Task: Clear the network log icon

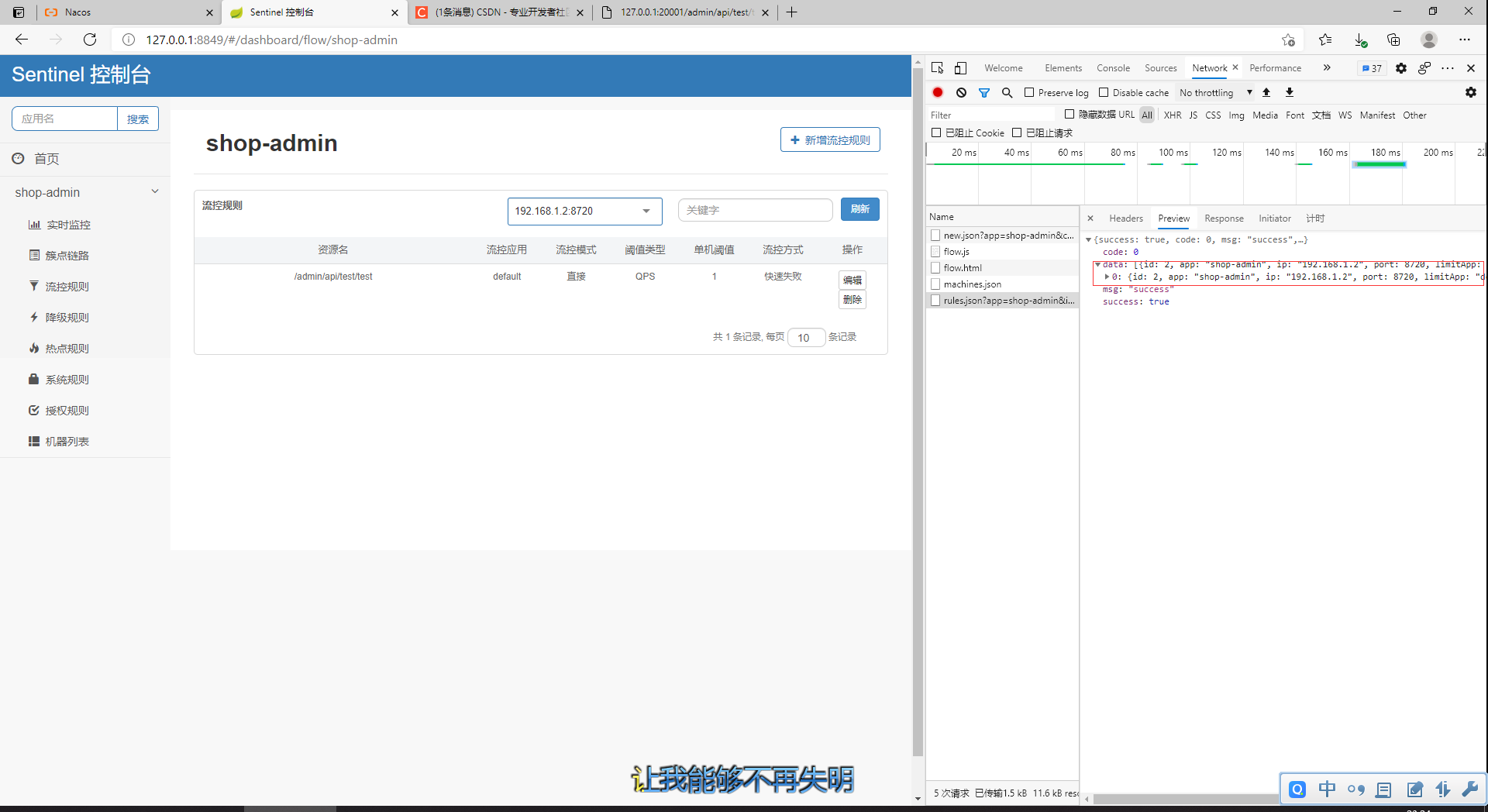Action: click(961, 92)
